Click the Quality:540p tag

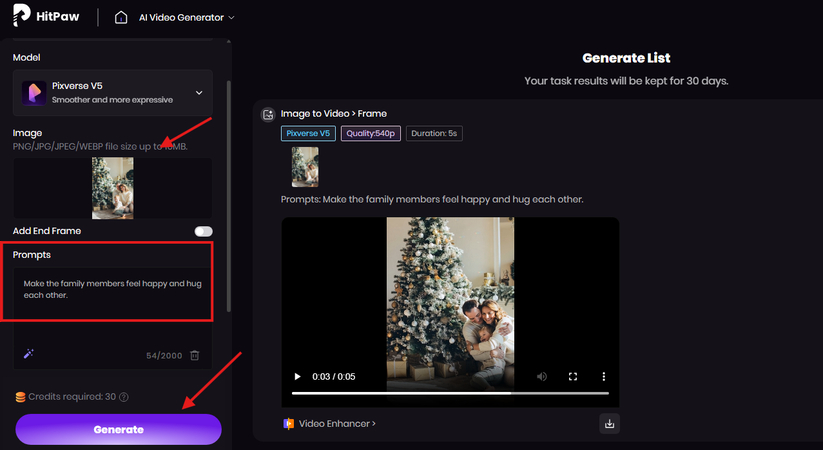(x=371, y=133)
